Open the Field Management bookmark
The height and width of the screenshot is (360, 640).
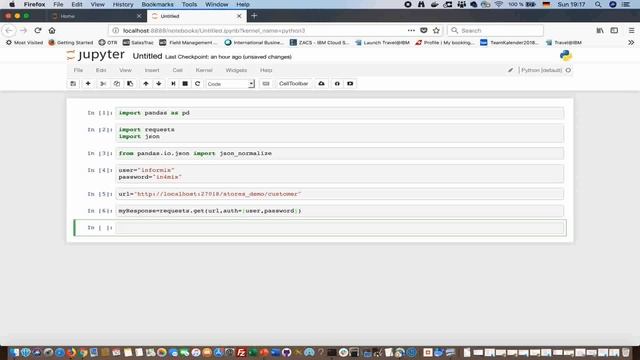pos(189,42)
